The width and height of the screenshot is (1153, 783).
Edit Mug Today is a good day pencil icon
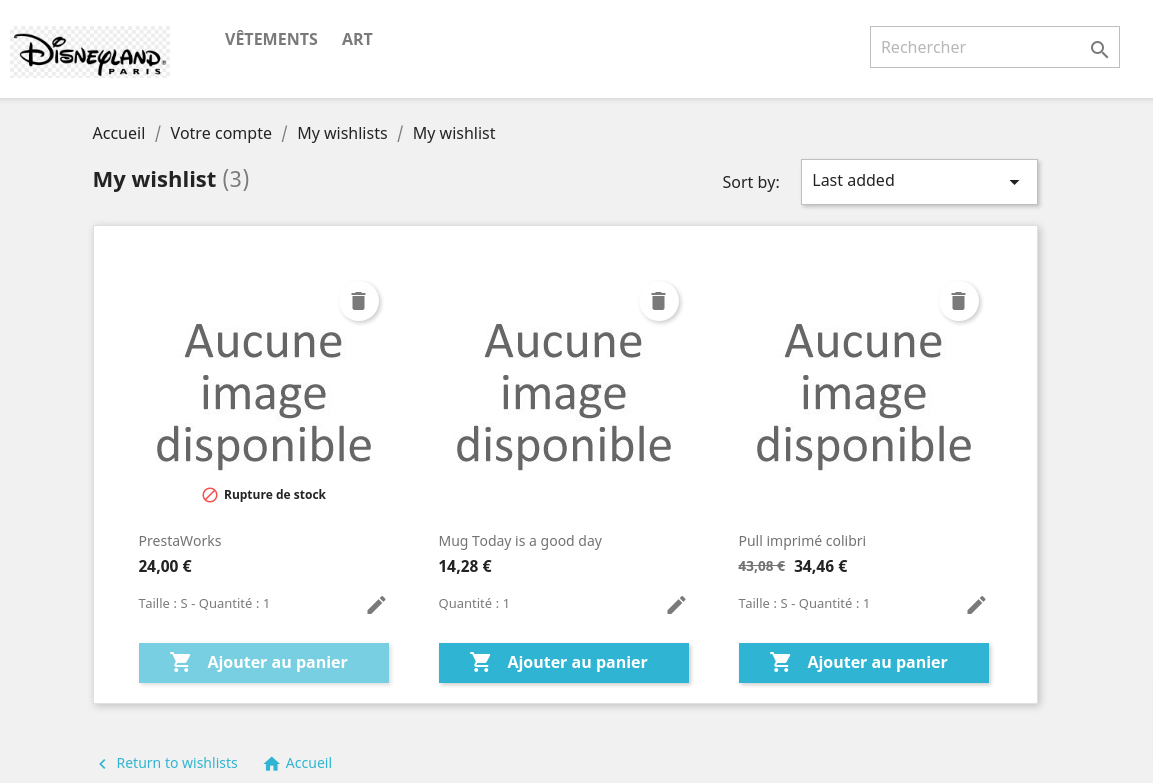click(677, 604)
